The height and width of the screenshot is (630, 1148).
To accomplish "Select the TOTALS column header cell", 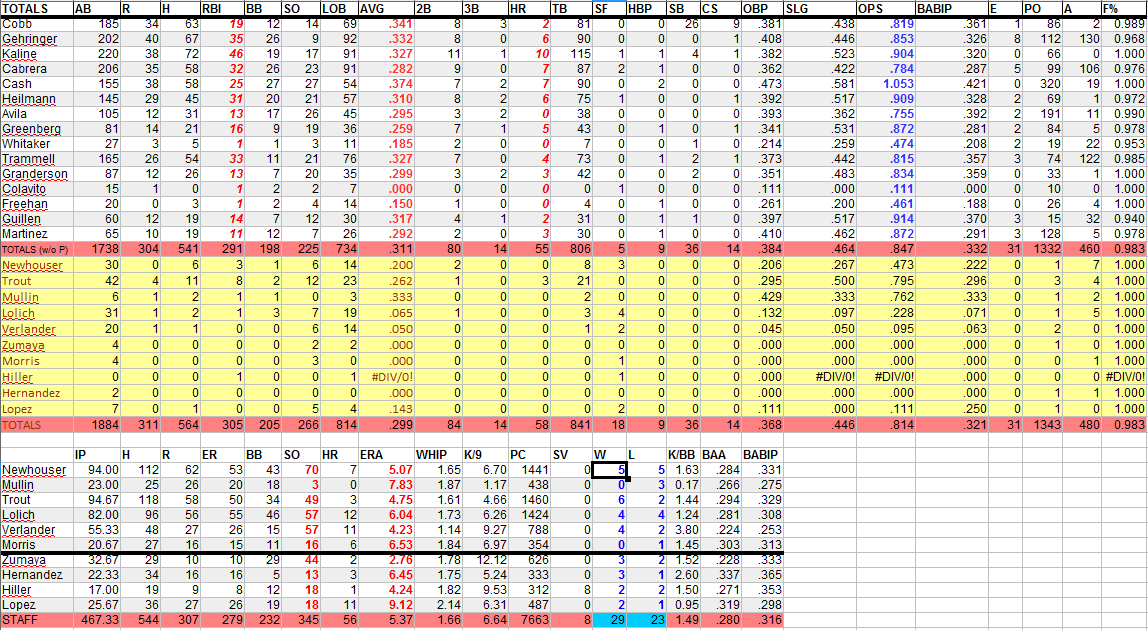I will [37, 9].
